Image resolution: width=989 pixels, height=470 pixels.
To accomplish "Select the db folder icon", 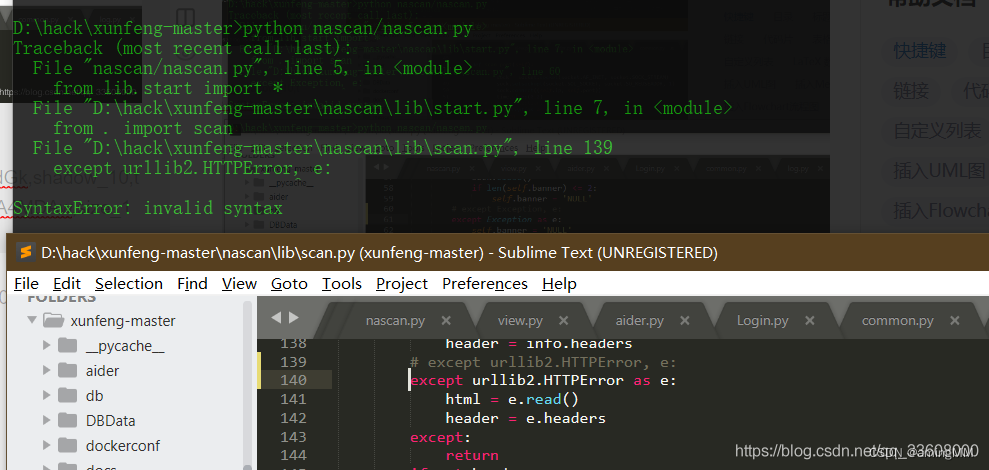I will (x=67, y=396).
